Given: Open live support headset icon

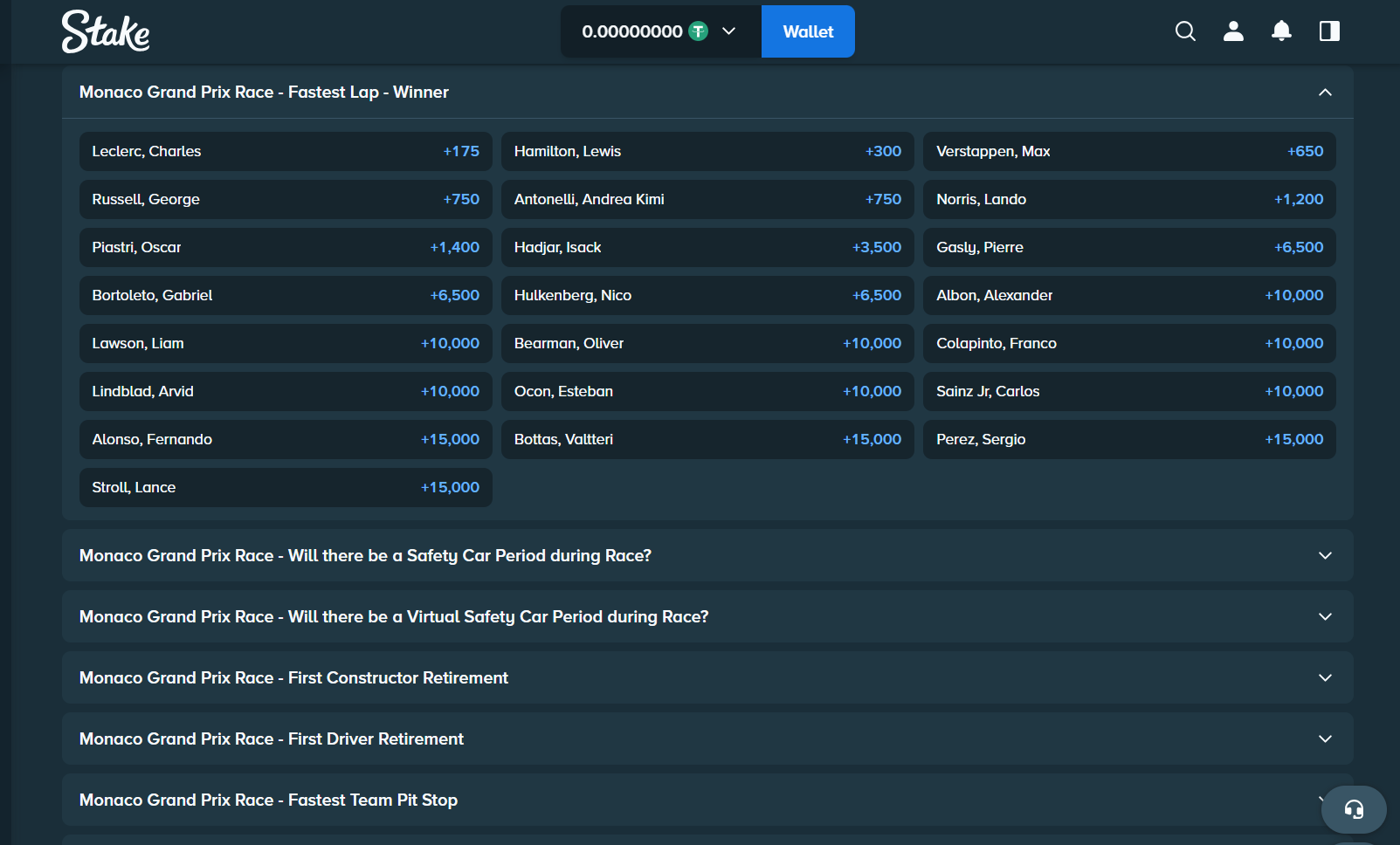Looking at the screenshot, I should [1354, 809].
